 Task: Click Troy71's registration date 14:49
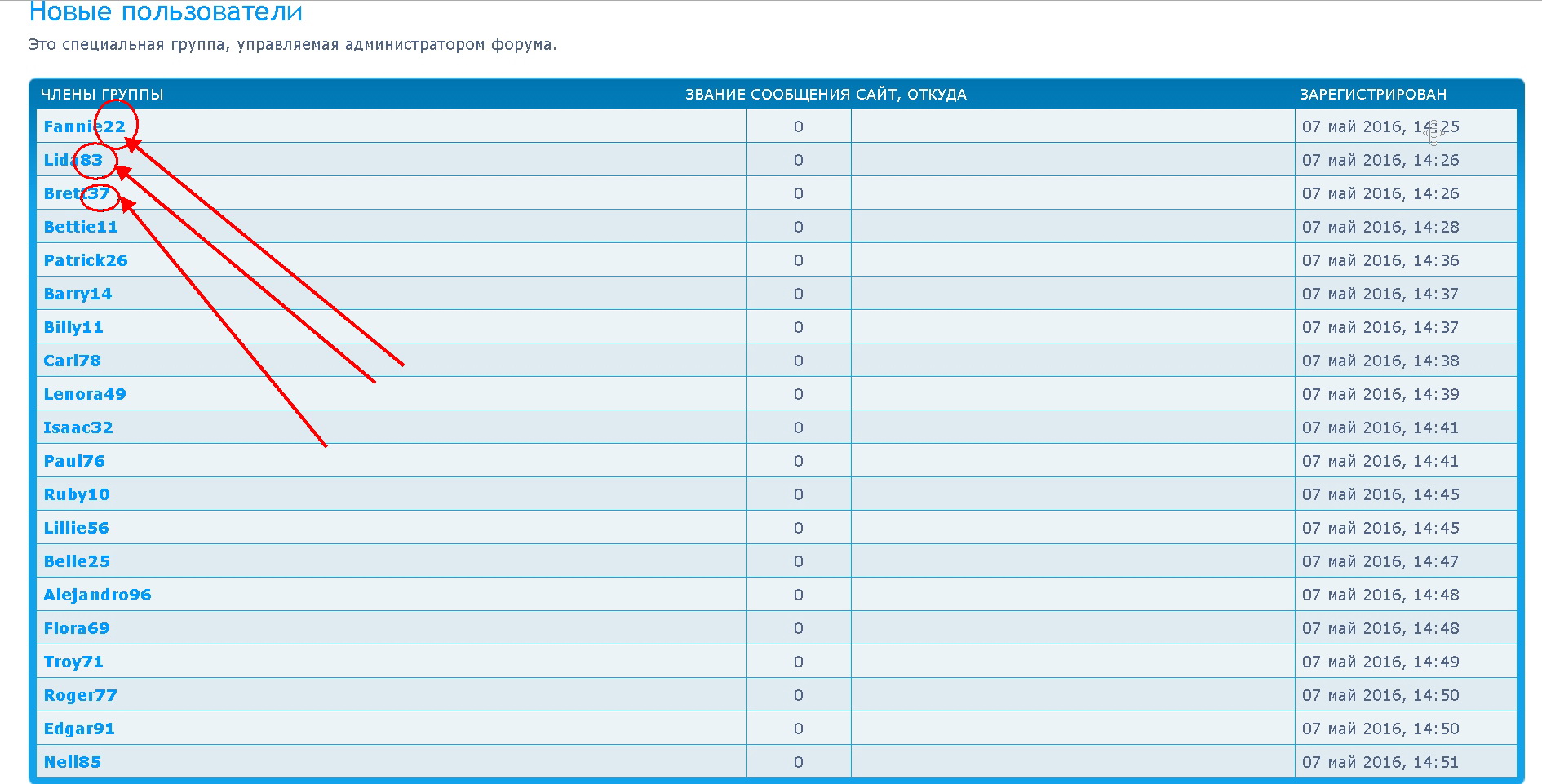pos(1380,662)
